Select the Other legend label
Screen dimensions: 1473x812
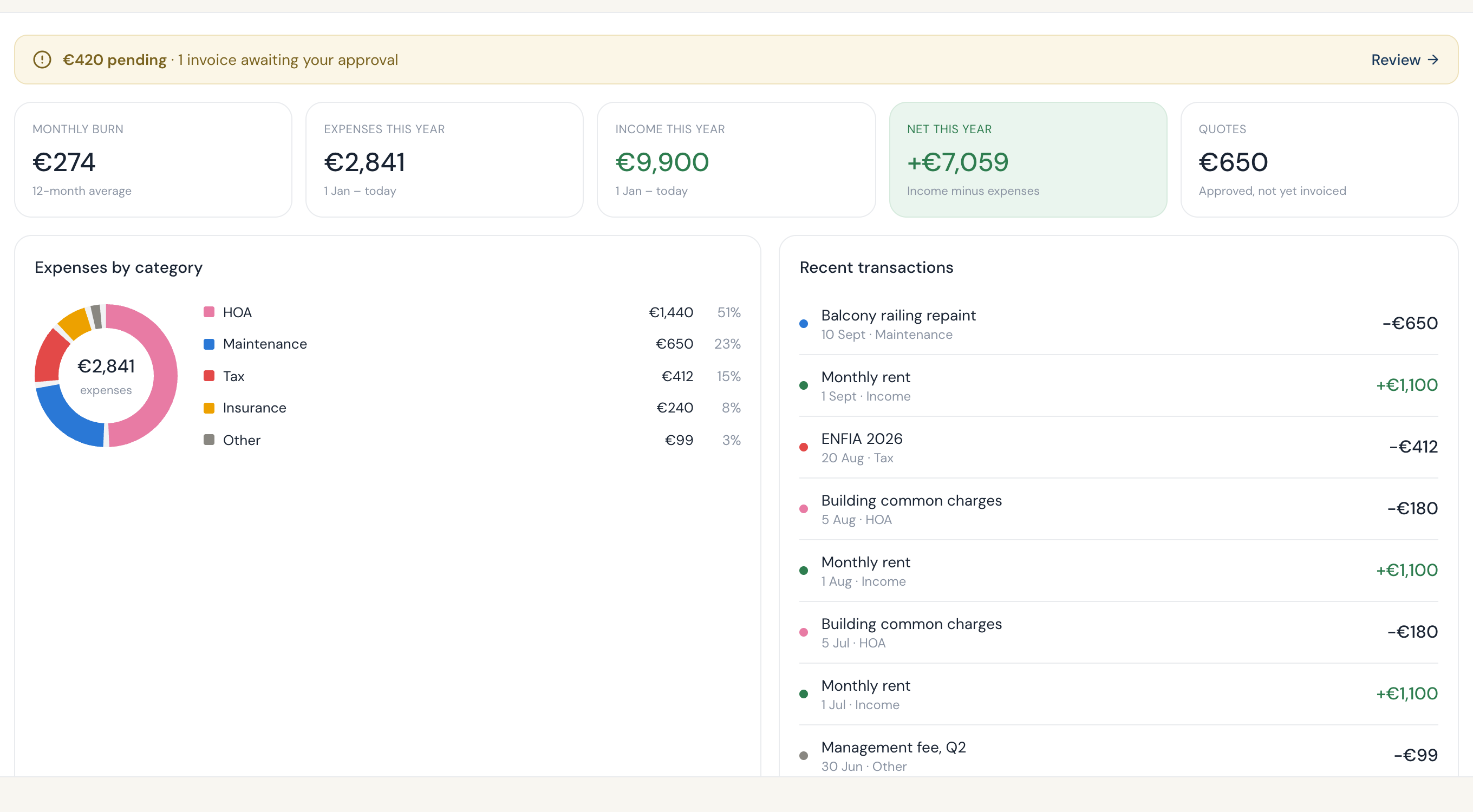(242, 440)
